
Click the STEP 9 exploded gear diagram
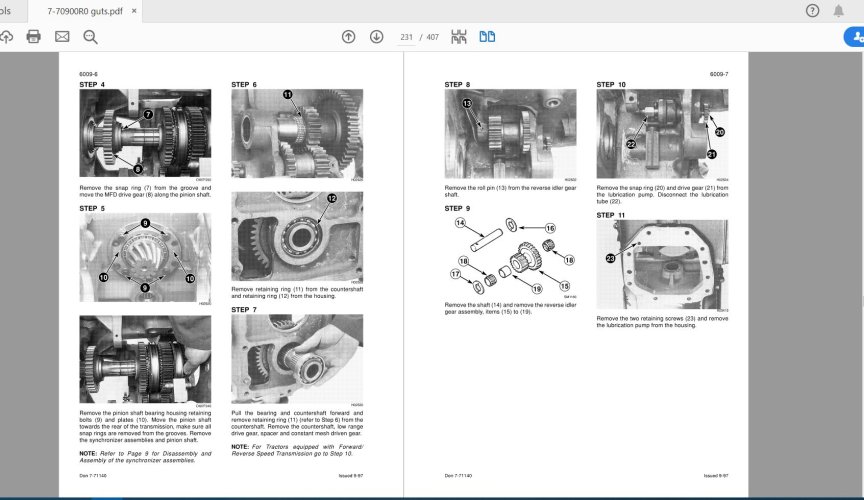tap(510, 255)
